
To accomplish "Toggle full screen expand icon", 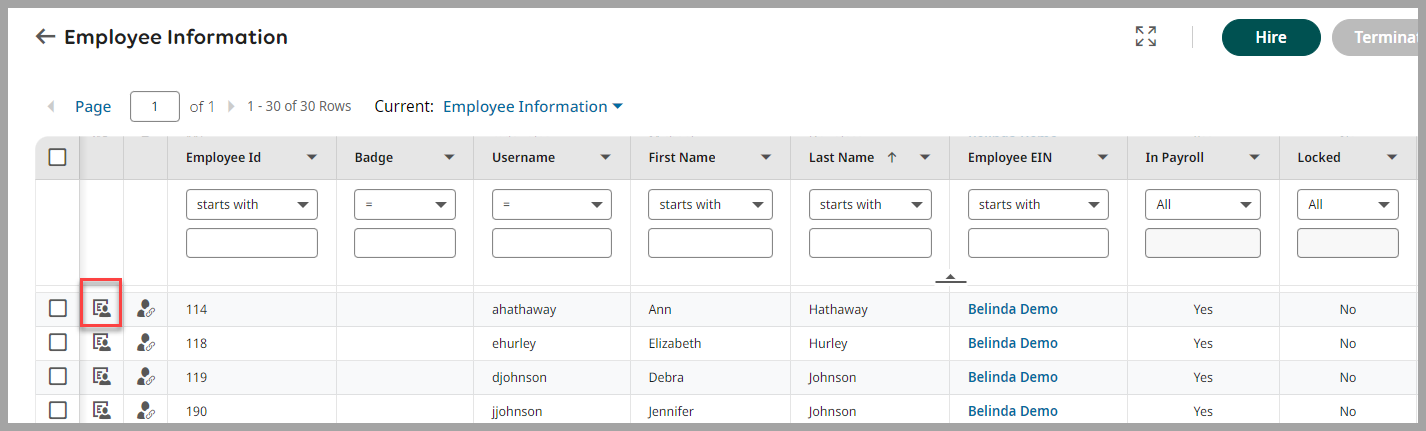I will point(1146,37).
